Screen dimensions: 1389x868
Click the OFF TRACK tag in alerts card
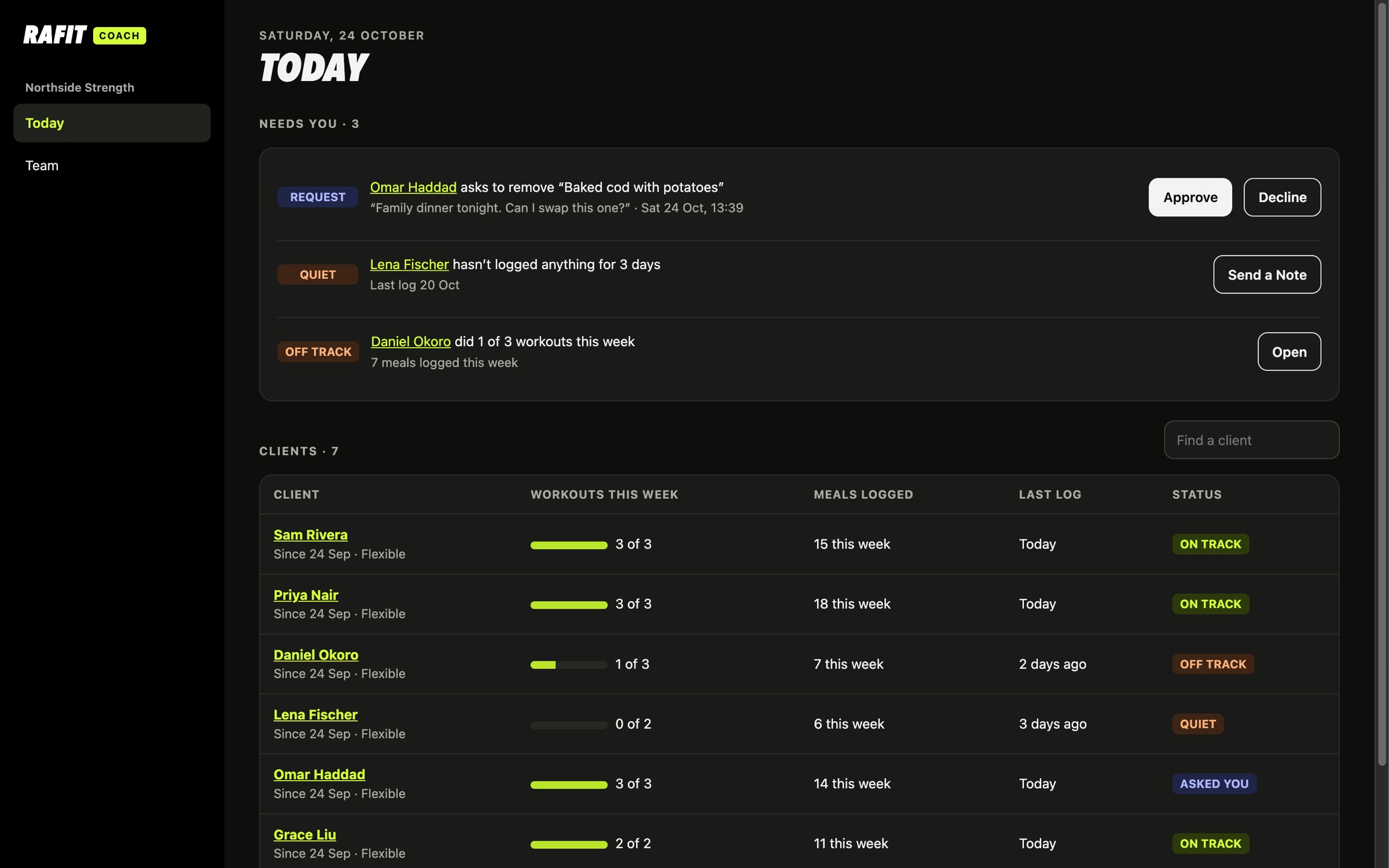pyautogui.click(x=318, y=351)
